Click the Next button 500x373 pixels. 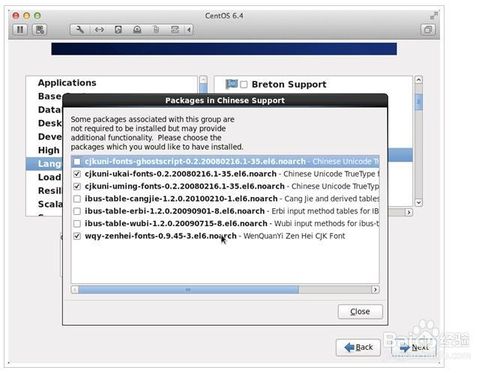tap(414, 348)
